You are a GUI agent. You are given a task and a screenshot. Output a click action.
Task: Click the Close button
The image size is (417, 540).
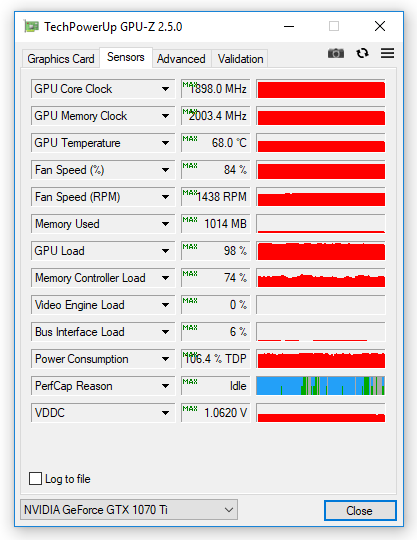point(360,510)
